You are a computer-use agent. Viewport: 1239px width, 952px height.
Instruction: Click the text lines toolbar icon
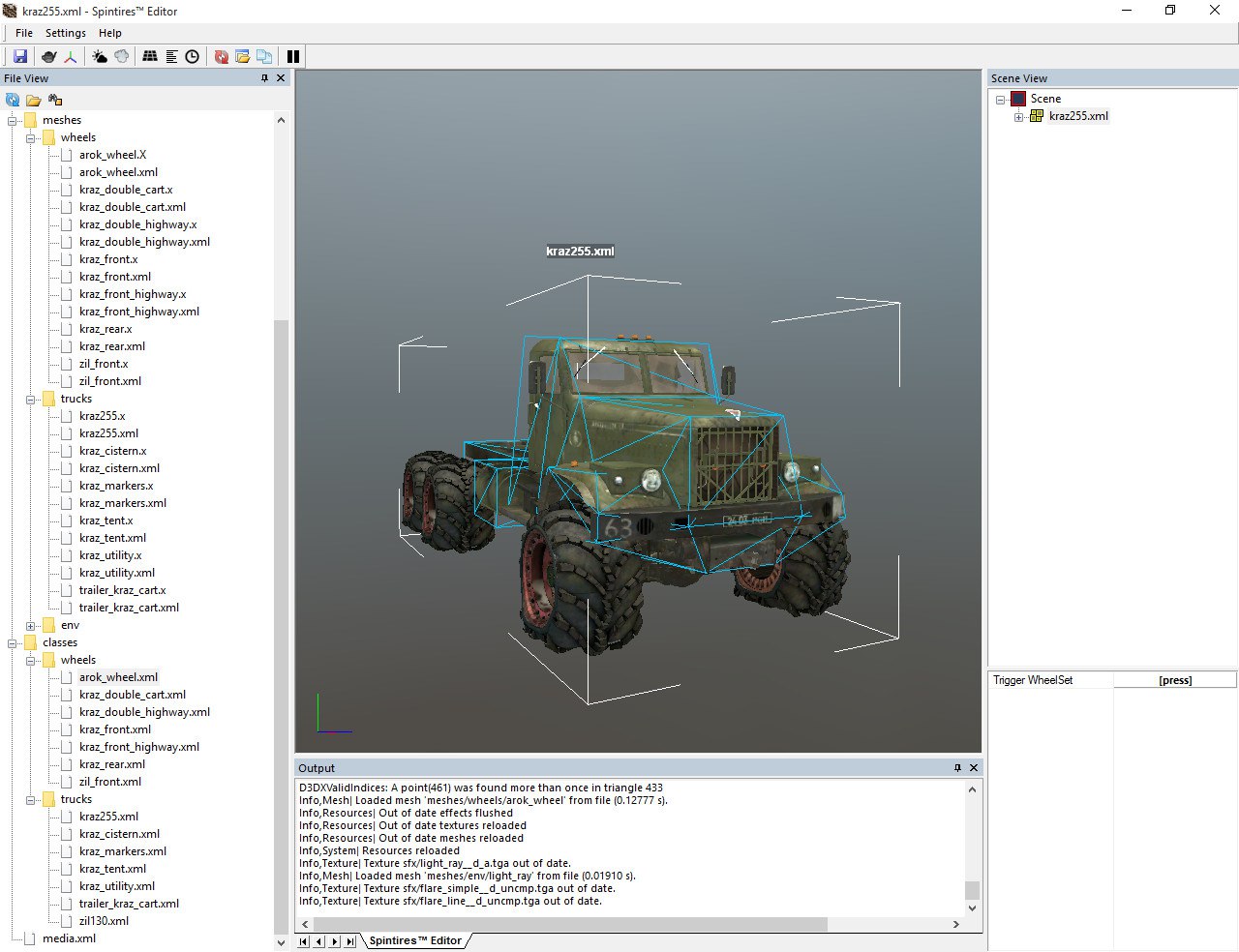(x=171, y=56)
